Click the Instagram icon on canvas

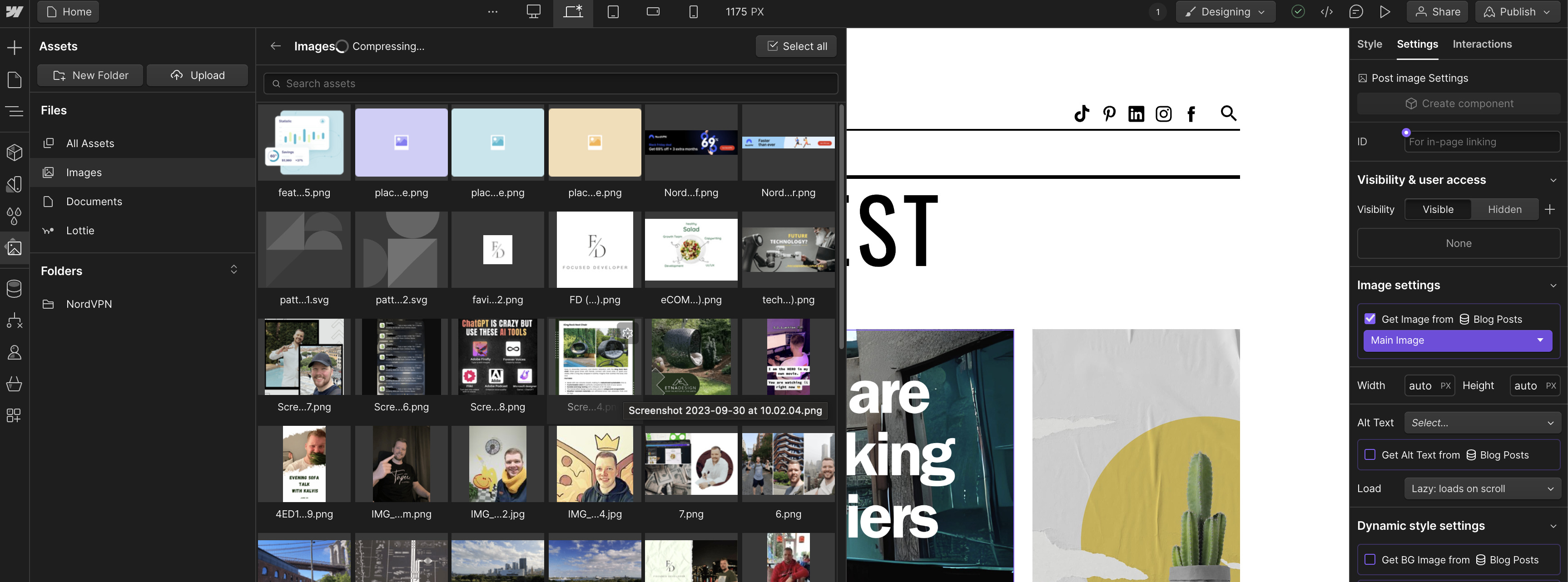(x=1163, y=114)
